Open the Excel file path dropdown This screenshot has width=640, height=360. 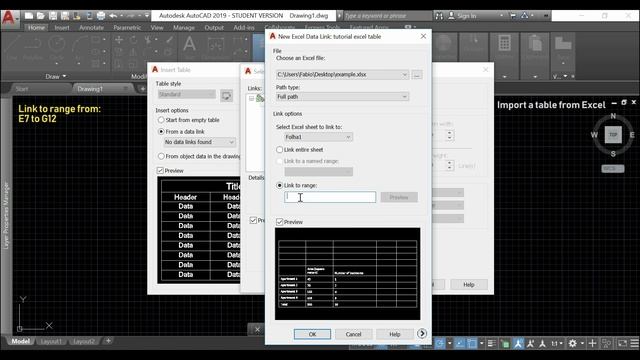click(404, 75)
